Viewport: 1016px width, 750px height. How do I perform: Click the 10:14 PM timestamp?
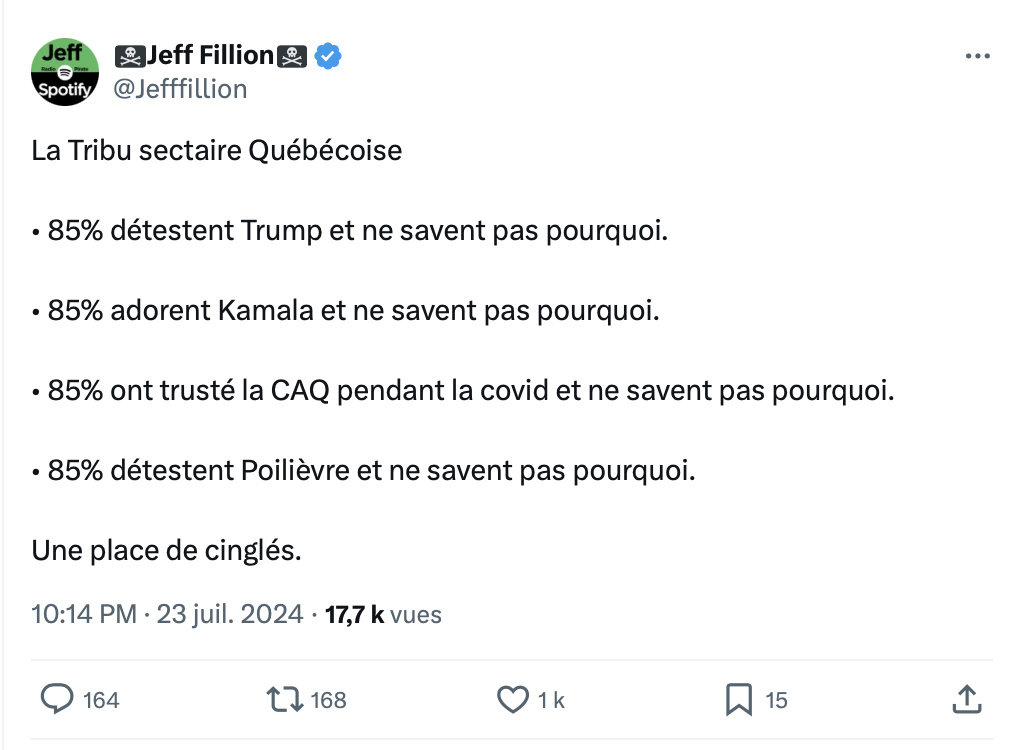click(84, 614)
